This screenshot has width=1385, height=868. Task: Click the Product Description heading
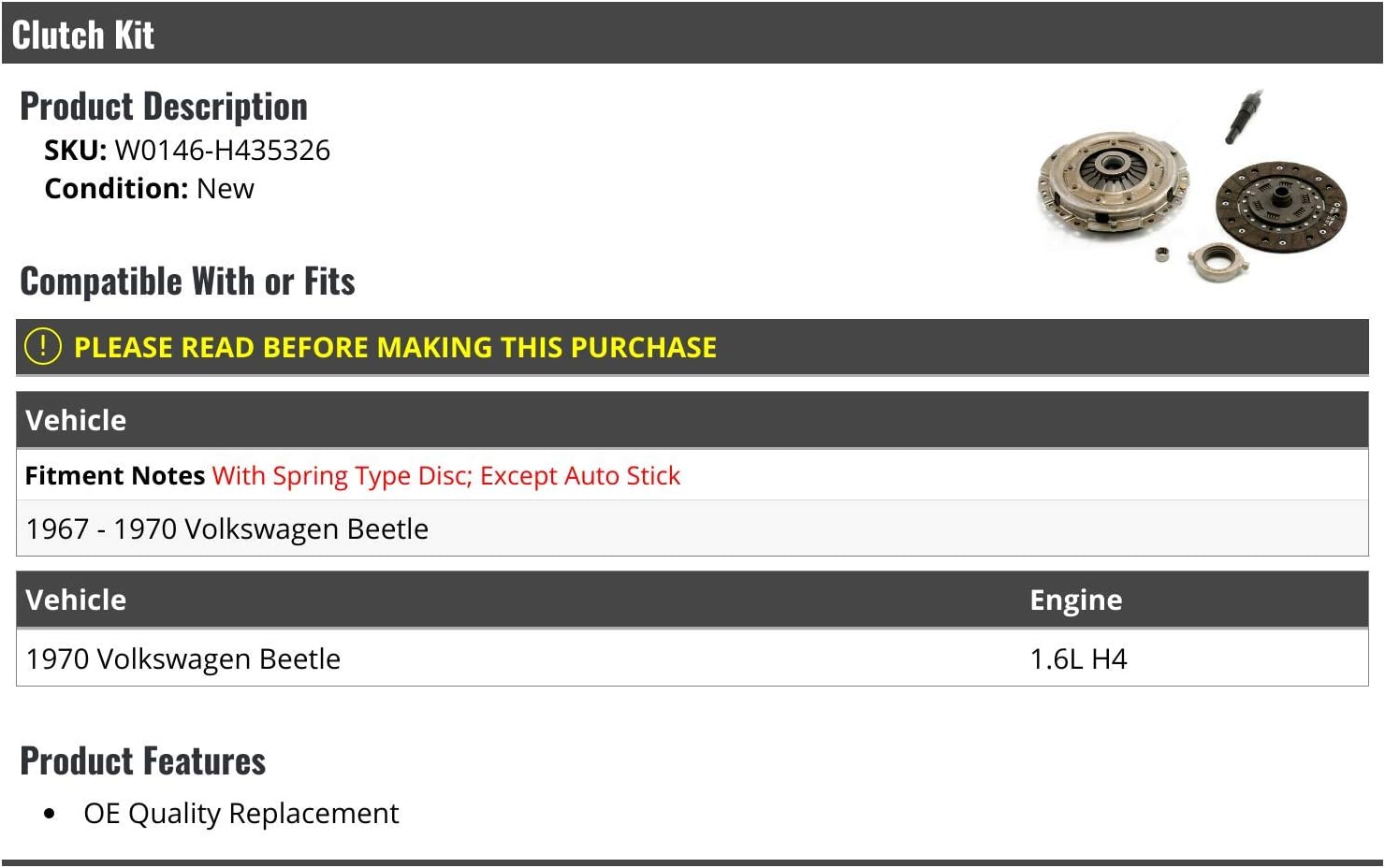[164, 107]
